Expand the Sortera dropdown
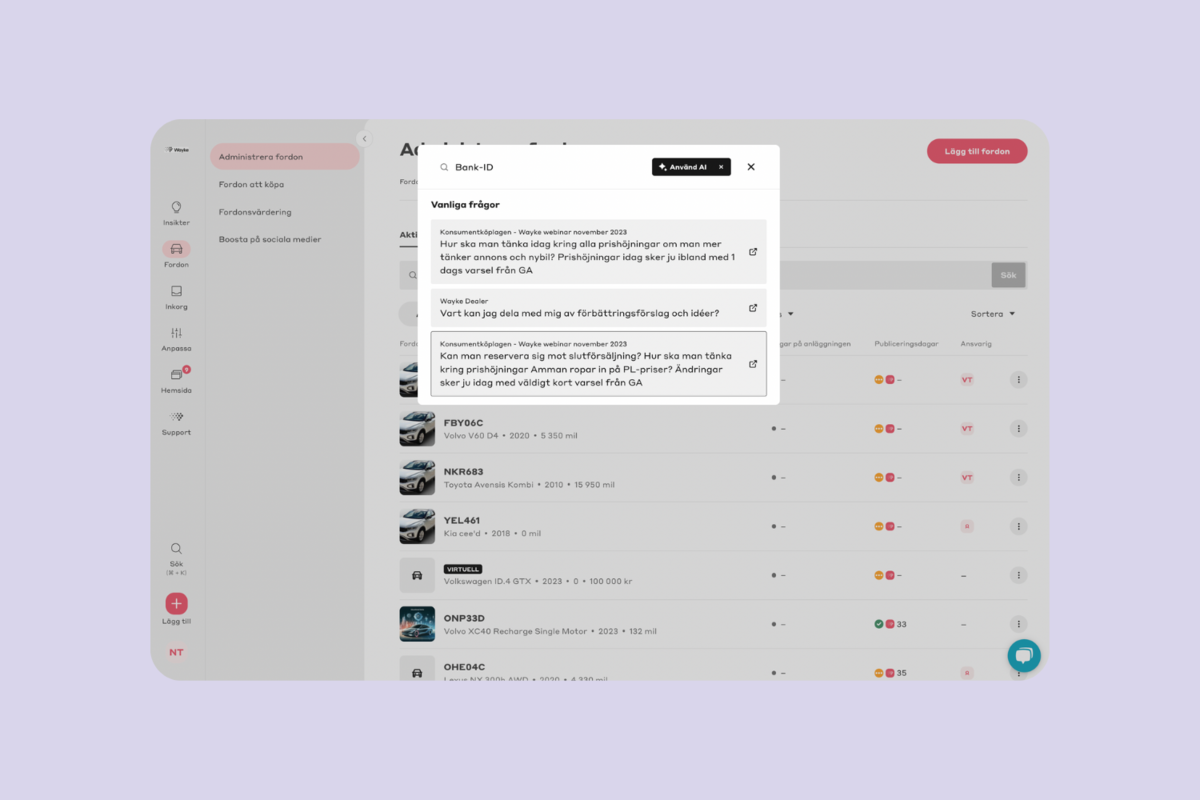The image size is (1200, 800). point(993,314)
